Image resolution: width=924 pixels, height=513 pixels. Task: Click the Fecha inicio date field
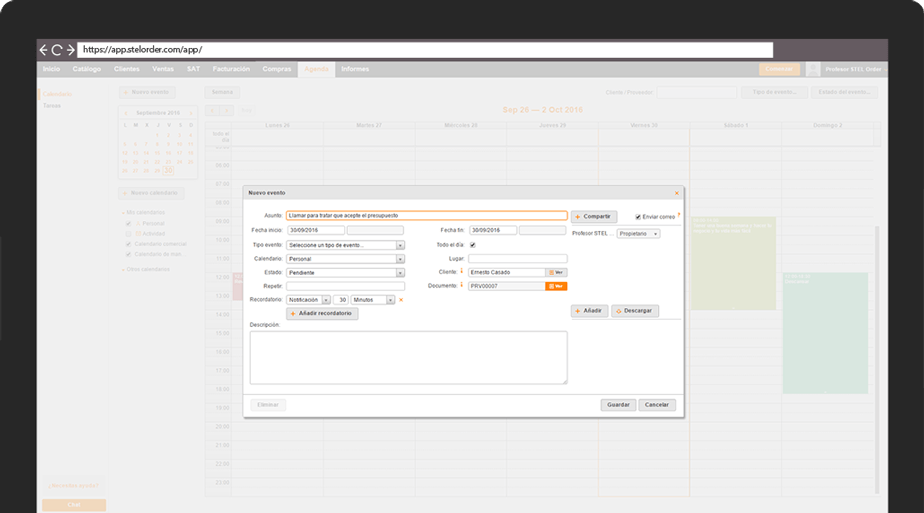coord(316,230)
